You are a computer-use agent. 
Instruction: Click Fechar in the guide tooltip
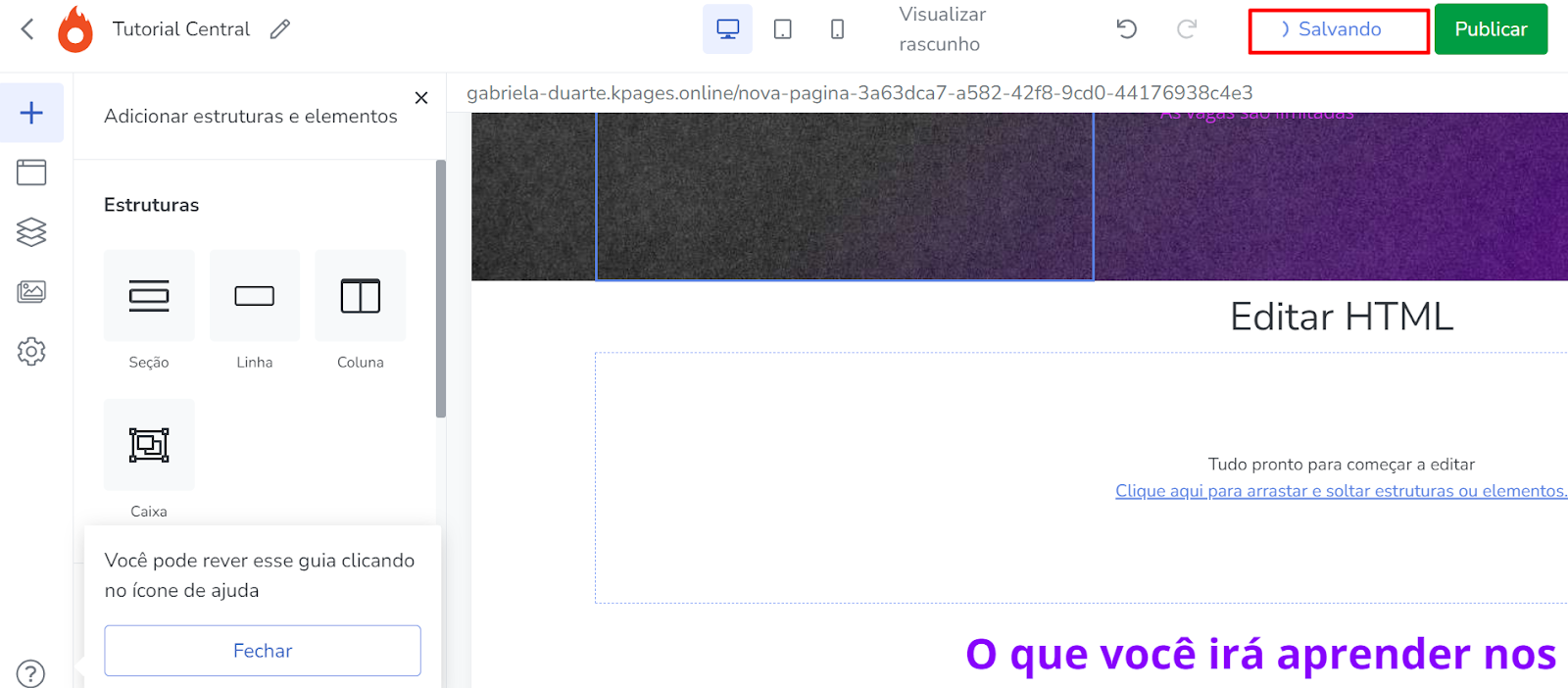tap(263, 651)
